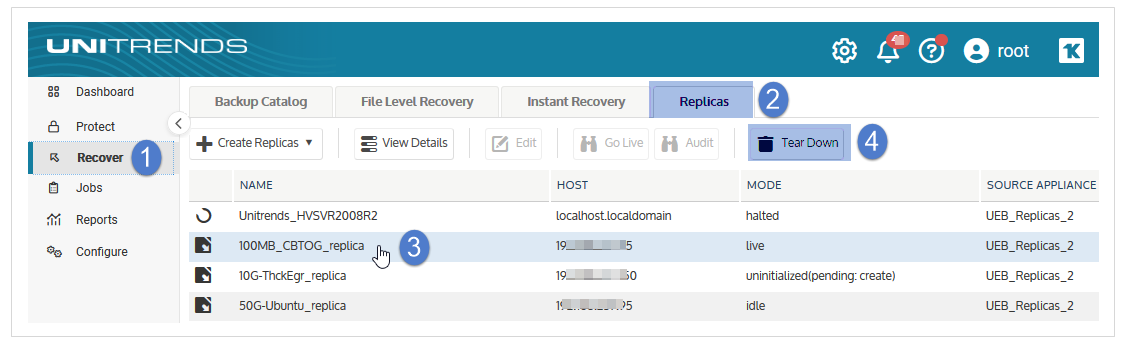The image size is (1142, 363).
Task: Collapse the sidebar with the chevron
Action: click(x=179, y=122)
